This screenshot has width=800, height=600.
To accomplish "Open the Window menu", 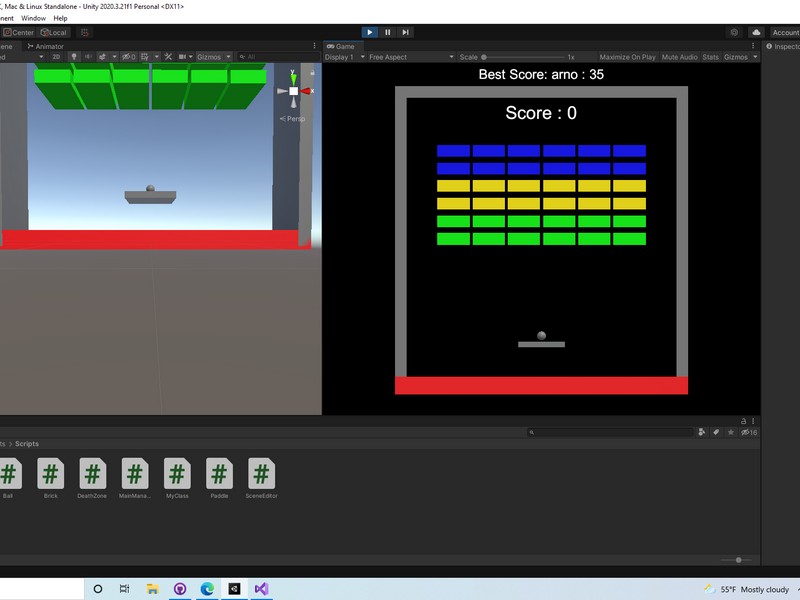I will coord(33,18).
